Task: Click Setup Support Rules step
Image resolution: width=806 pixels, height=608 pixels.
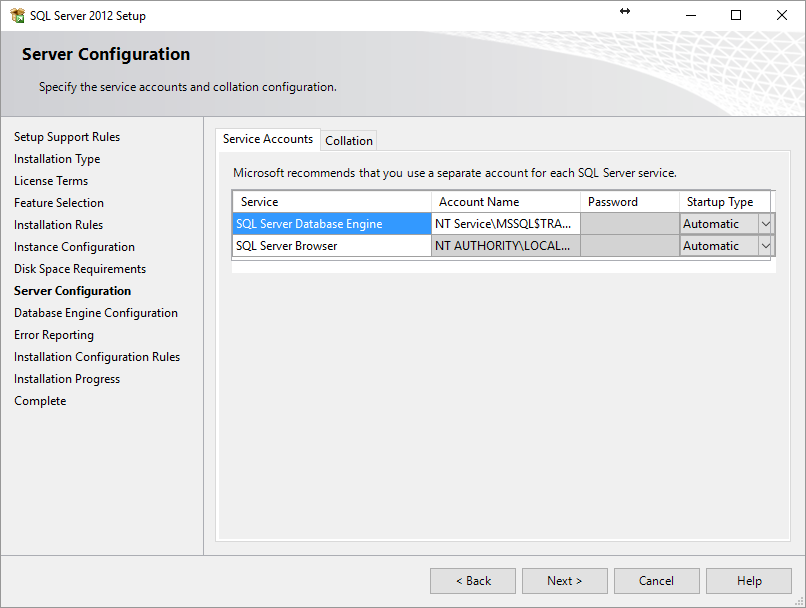Action: coord(67,137)
